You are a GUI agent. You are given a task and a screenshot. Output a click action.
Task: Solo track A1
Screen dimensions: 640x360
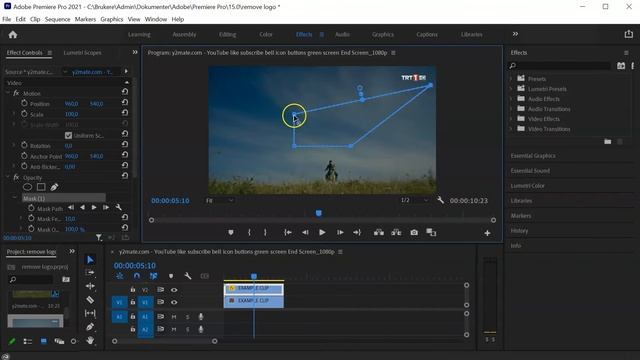(x=187, y=317)
